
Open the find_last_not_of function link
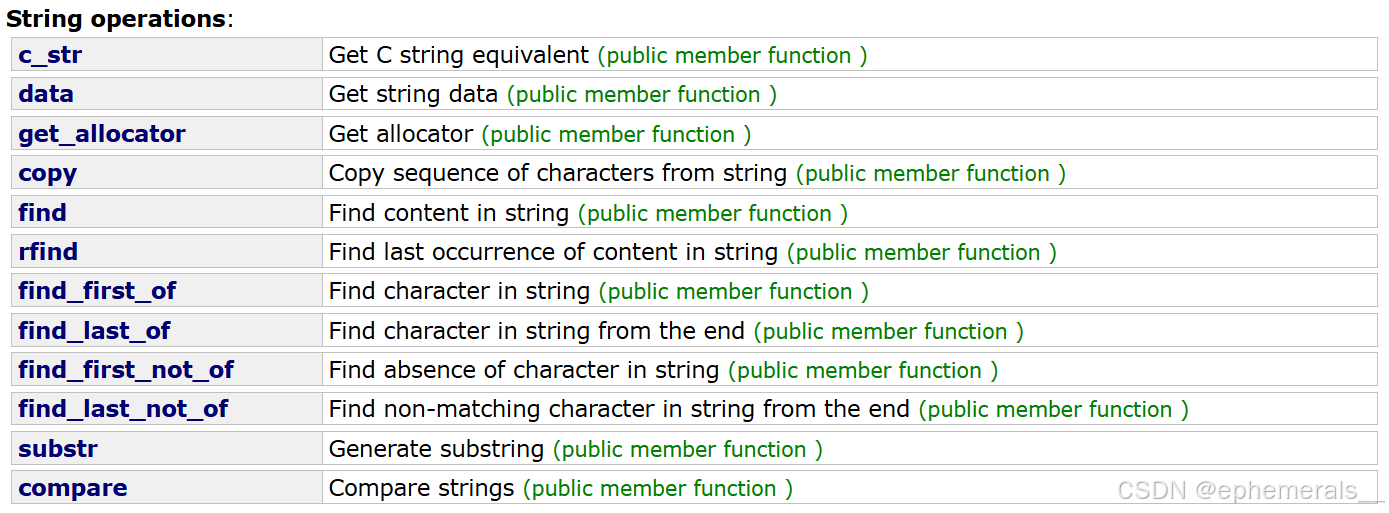tap(123, 409)
